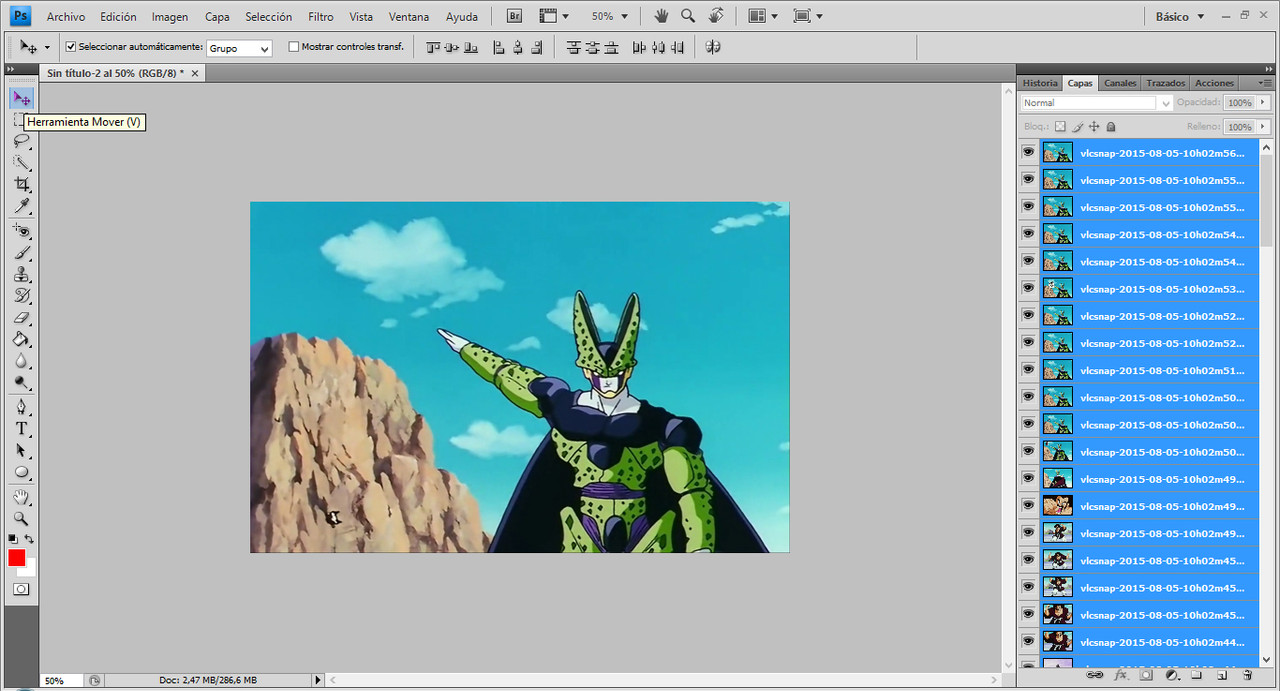Select the Path Selection tool
The height and width of the screenshot is (691, 1280).
[21, 451]
